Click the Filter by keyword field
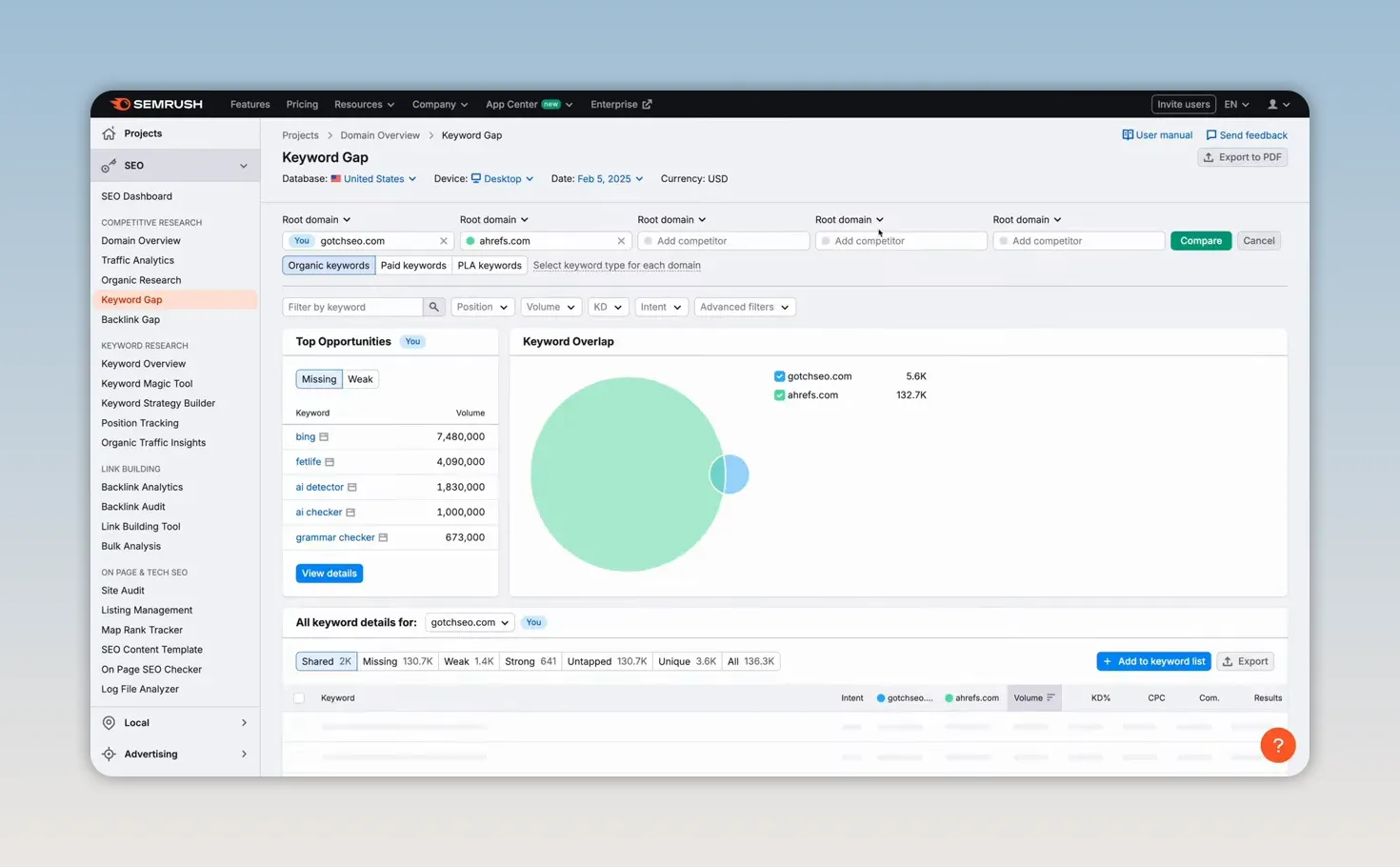 (x=352, y=307)
